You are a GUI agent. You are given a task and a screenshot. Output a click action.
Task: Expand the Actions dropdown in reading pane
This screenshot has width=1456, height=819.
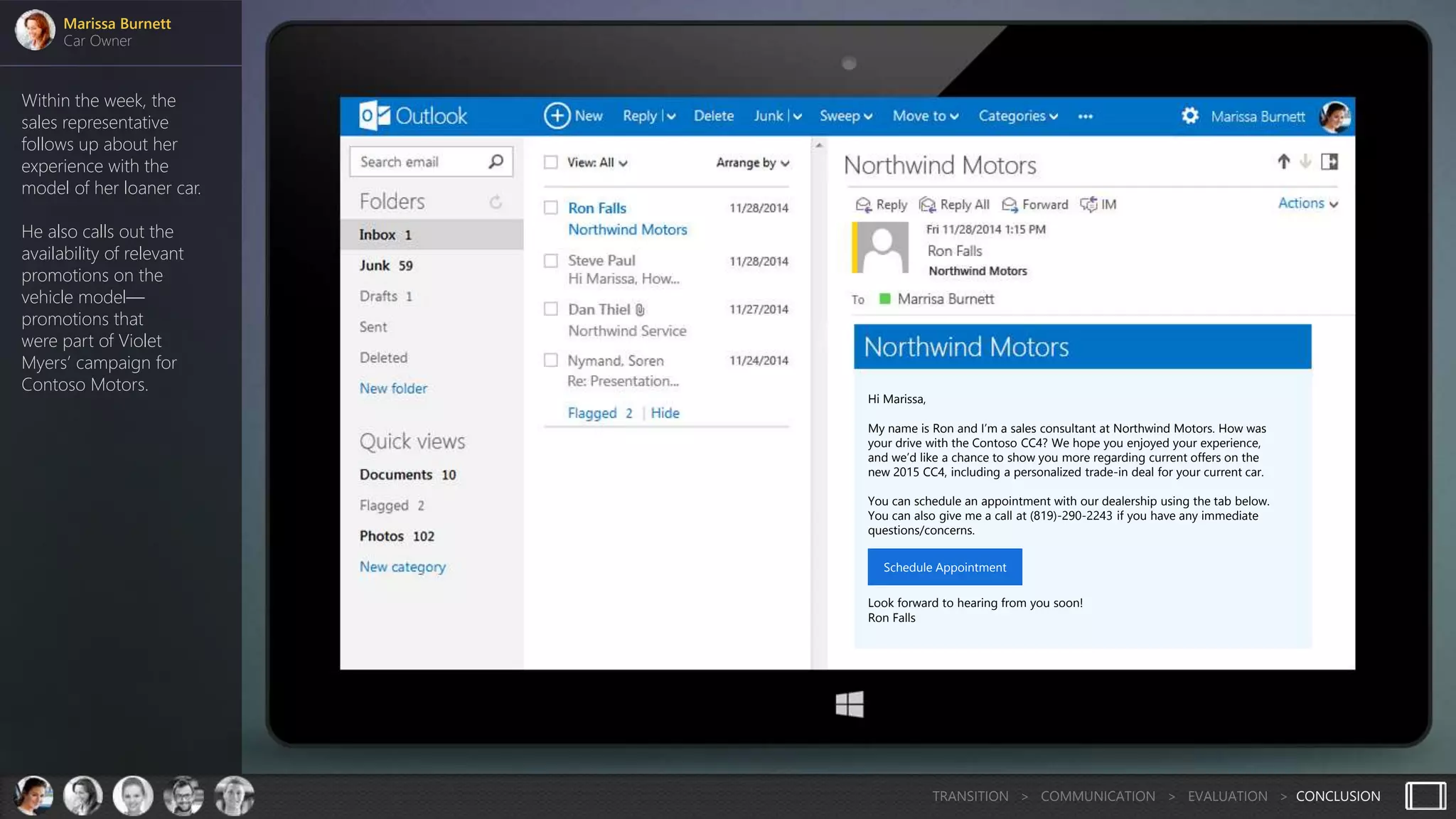tap(1307, 203)
